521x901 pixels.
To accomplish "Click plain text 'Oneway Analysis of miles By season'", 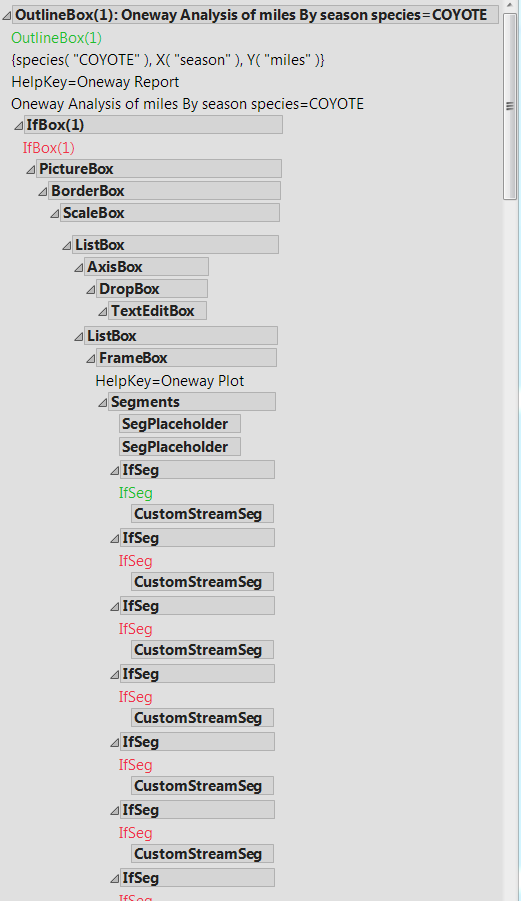I will click(187, 104).
